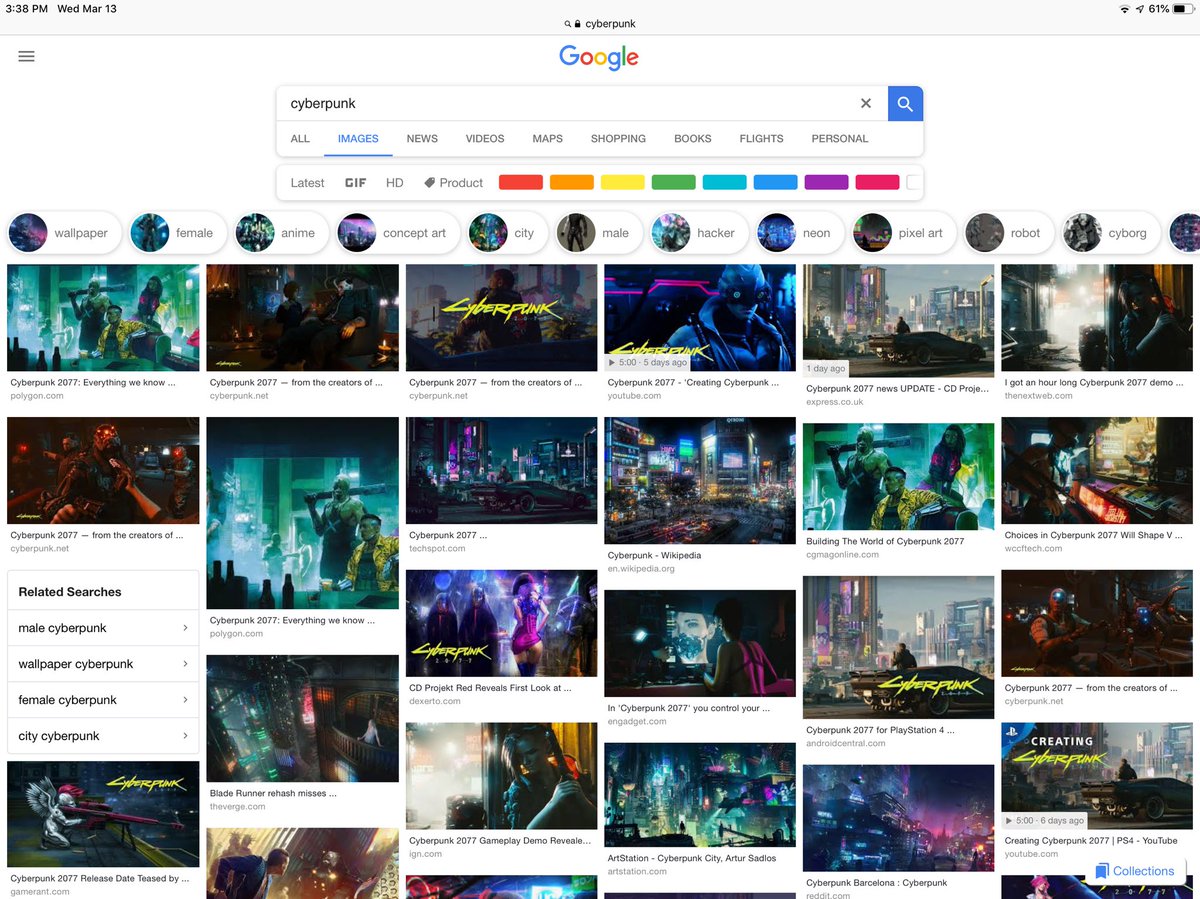The height and width of the screenshot is (899, 1200).
Task: Open Creating Cyberpunk 2077 PS4 YouTube thumbnail
Action: (x=1097, y=776)
